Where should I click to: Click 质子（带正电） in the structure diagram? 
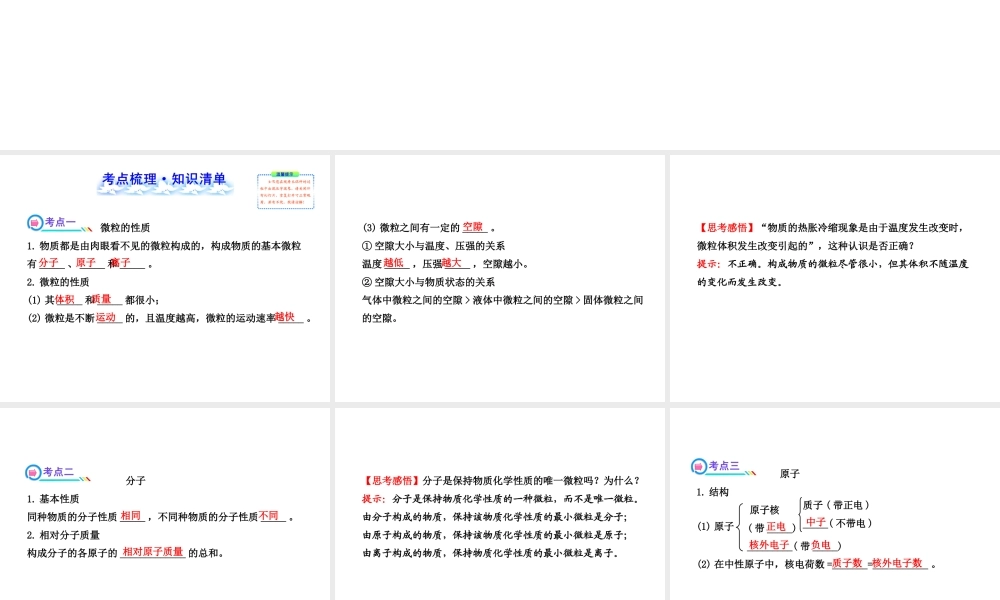836,505
